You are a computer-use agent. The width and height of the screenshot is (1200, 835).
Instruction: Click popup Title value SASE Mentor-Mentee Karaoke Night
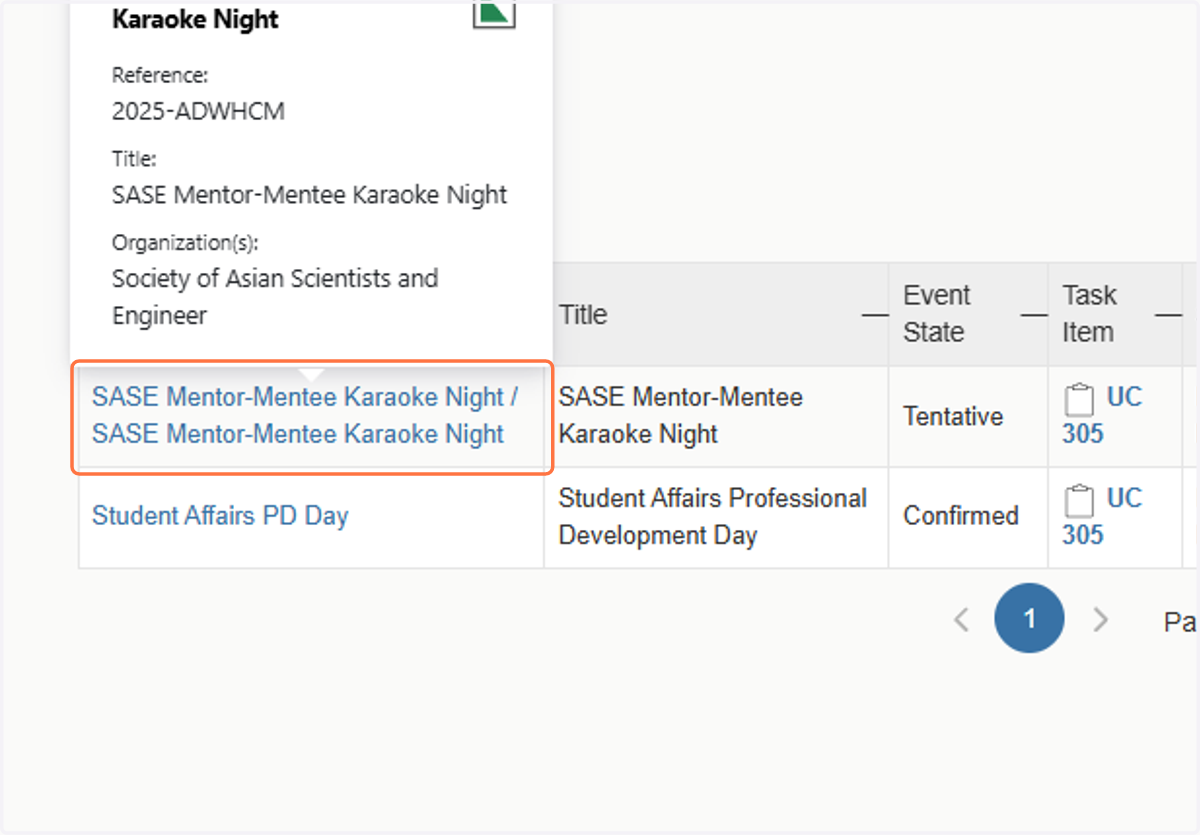click(x=310, y=195)
